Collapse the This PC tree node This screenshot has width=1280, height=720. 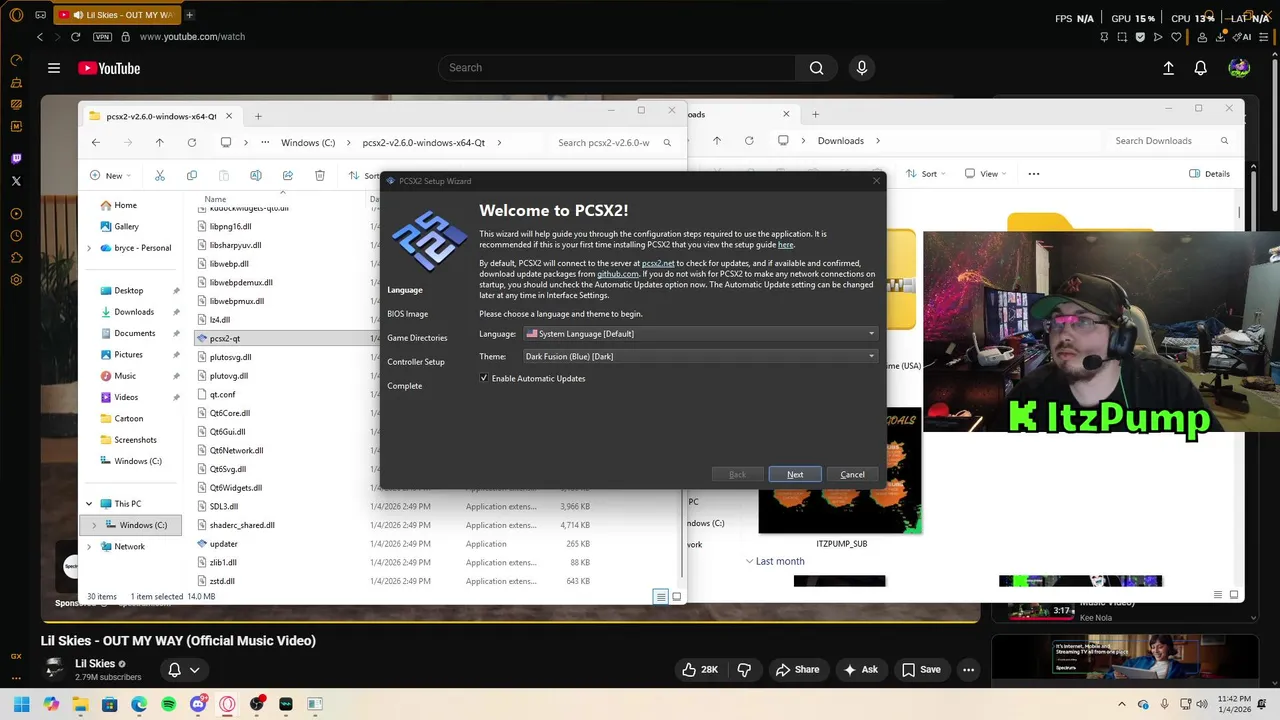(89, 504)
